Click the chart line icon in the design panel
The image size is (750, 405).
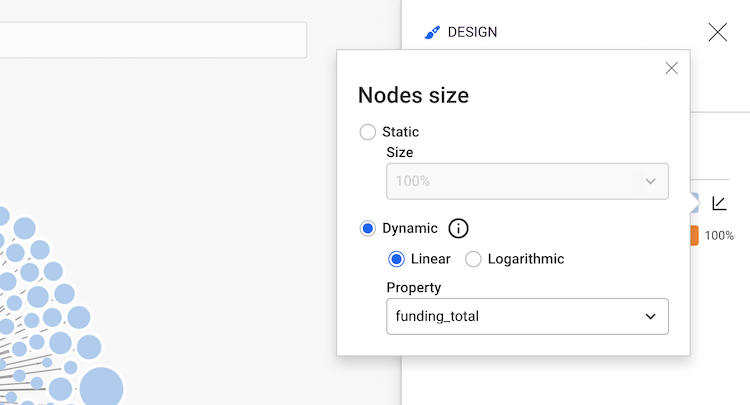[719, 203]
